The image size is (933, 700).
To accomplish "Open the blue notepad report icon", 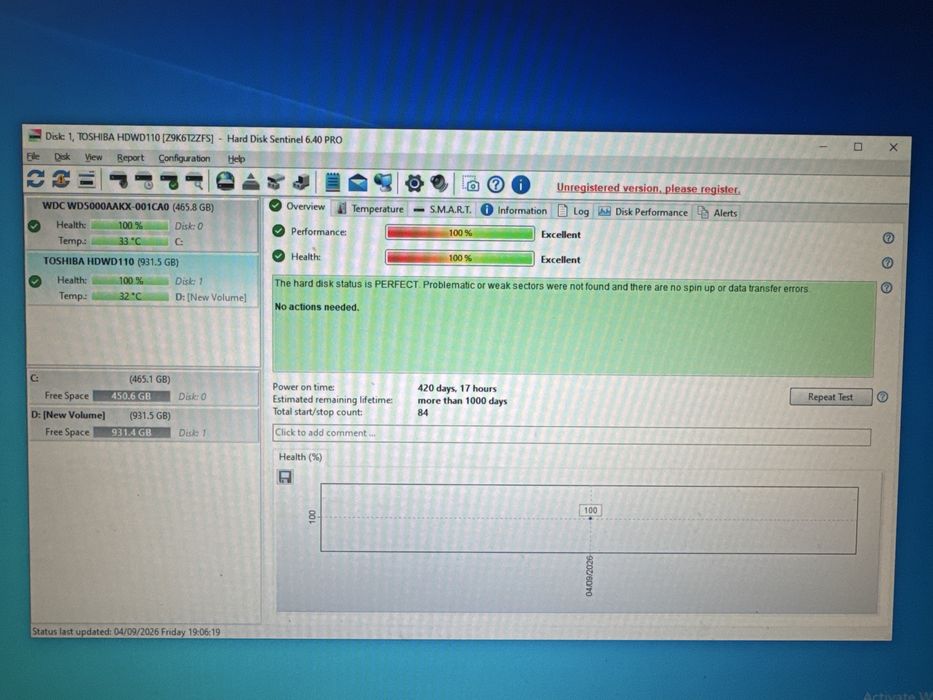I will 333,182.
